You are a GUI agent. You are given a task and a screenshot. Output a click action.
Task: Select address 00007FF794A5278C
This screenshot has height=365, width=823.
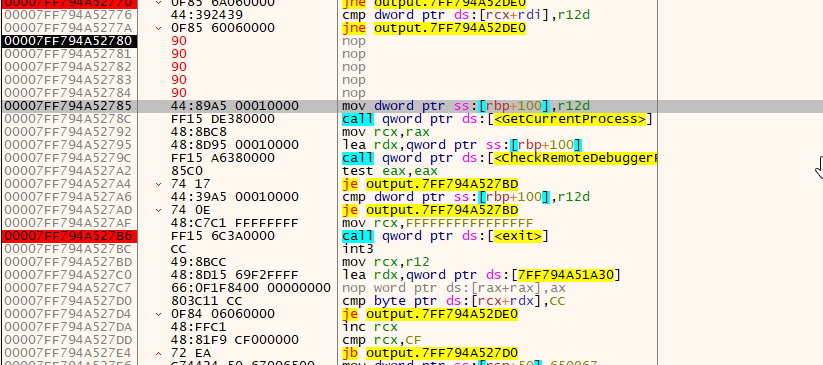[68, 119]
